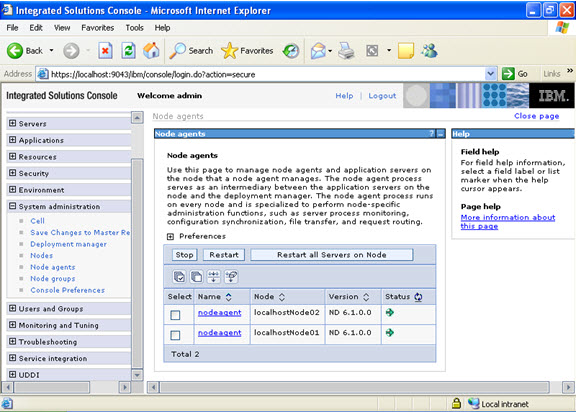Open the Edit menu

36,28
